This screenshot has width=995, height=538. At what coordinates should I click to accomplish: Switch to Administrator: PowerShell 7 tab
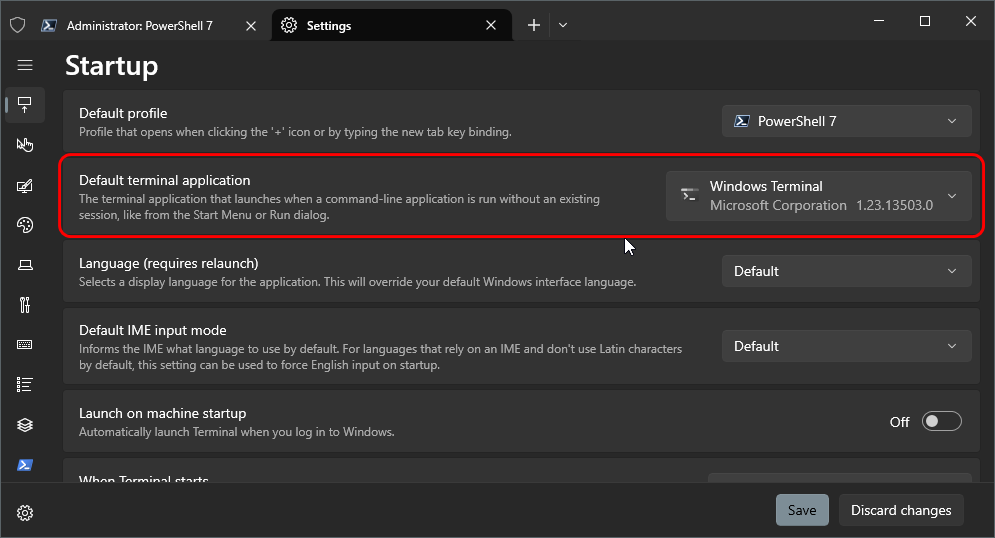pyautogui.click(x=139, y=26)
